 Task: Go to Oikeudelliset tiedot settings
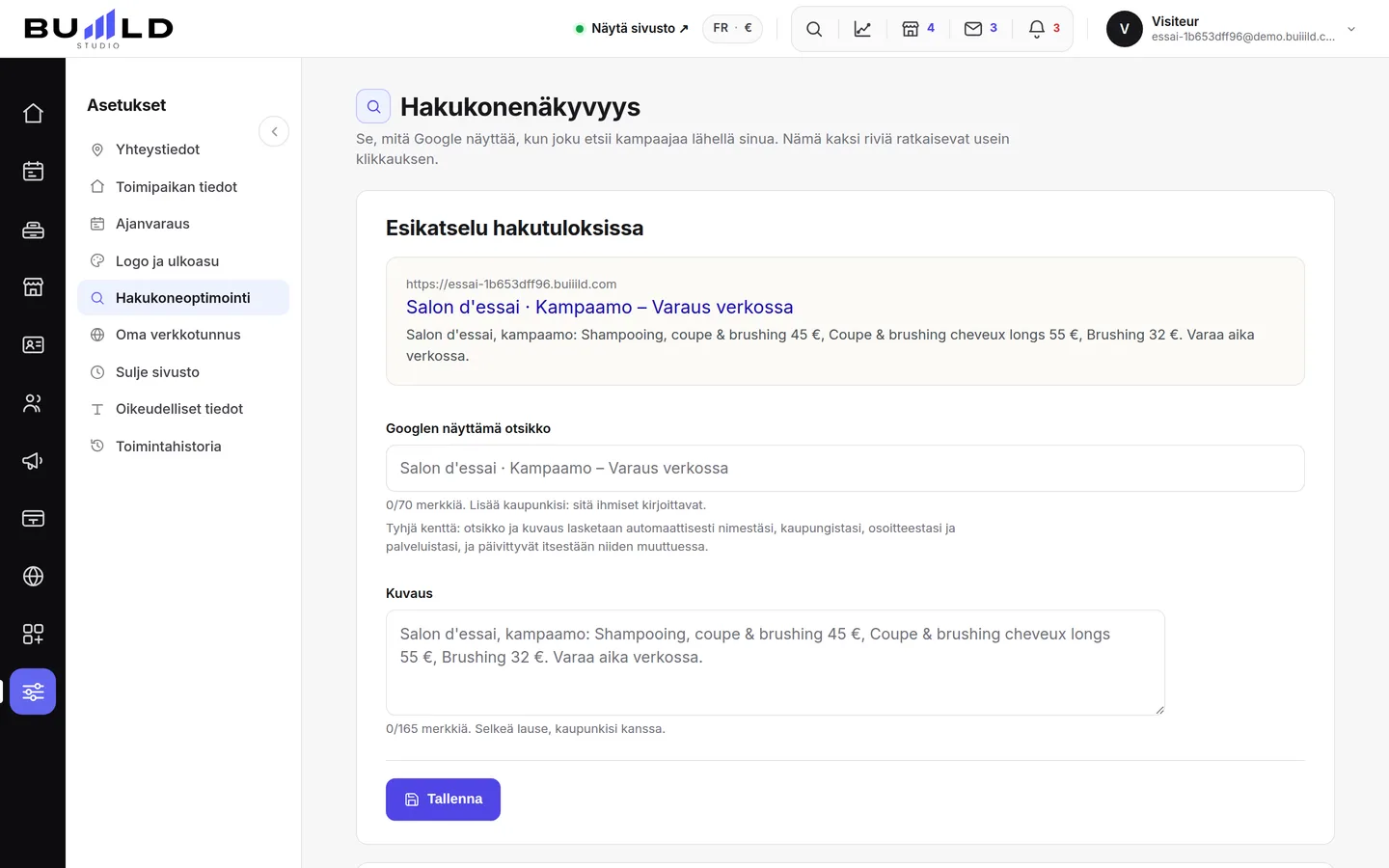[183, 409]
